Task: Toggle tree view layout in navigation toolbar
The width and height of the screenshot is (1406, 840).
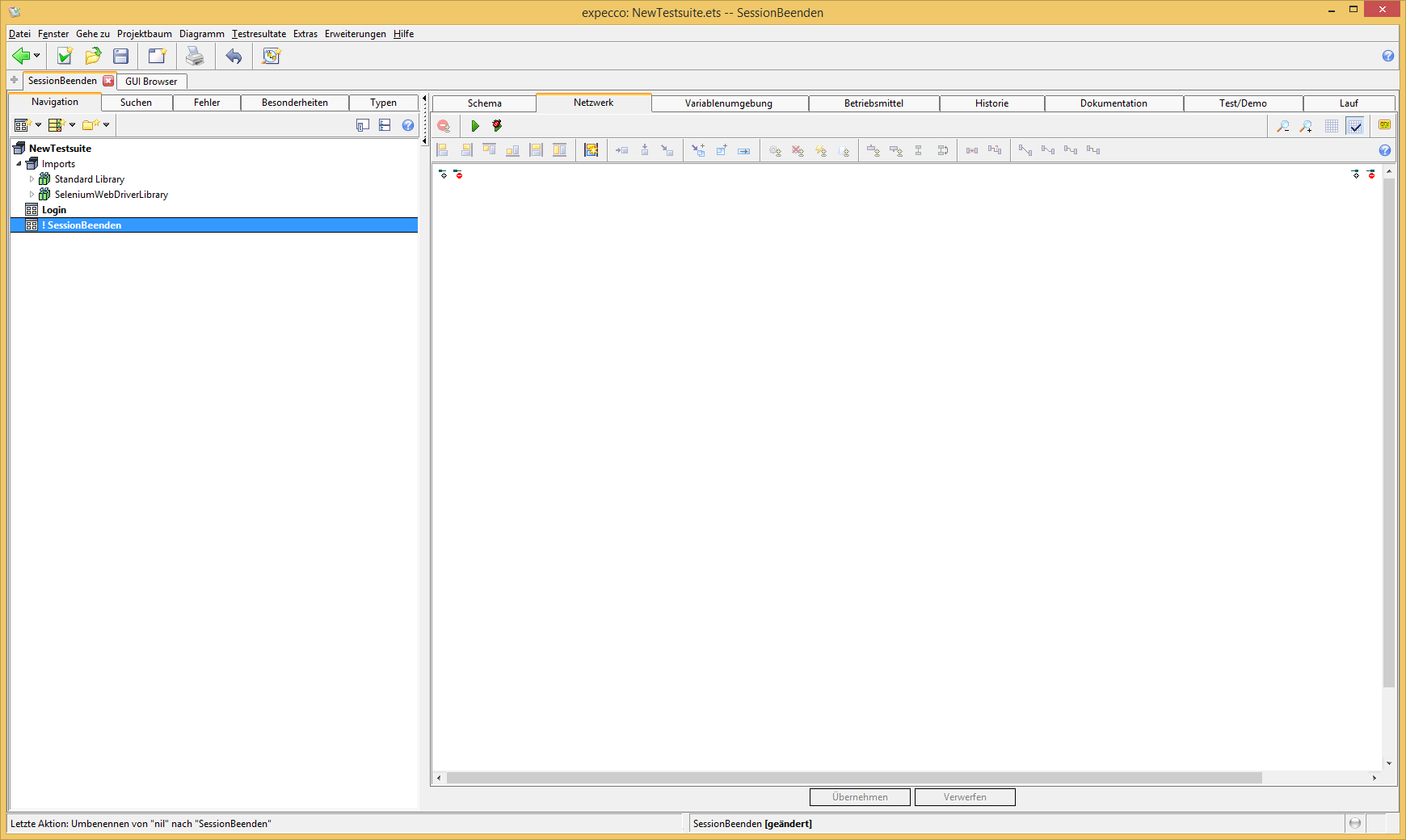Action: (x=385, y=125)
